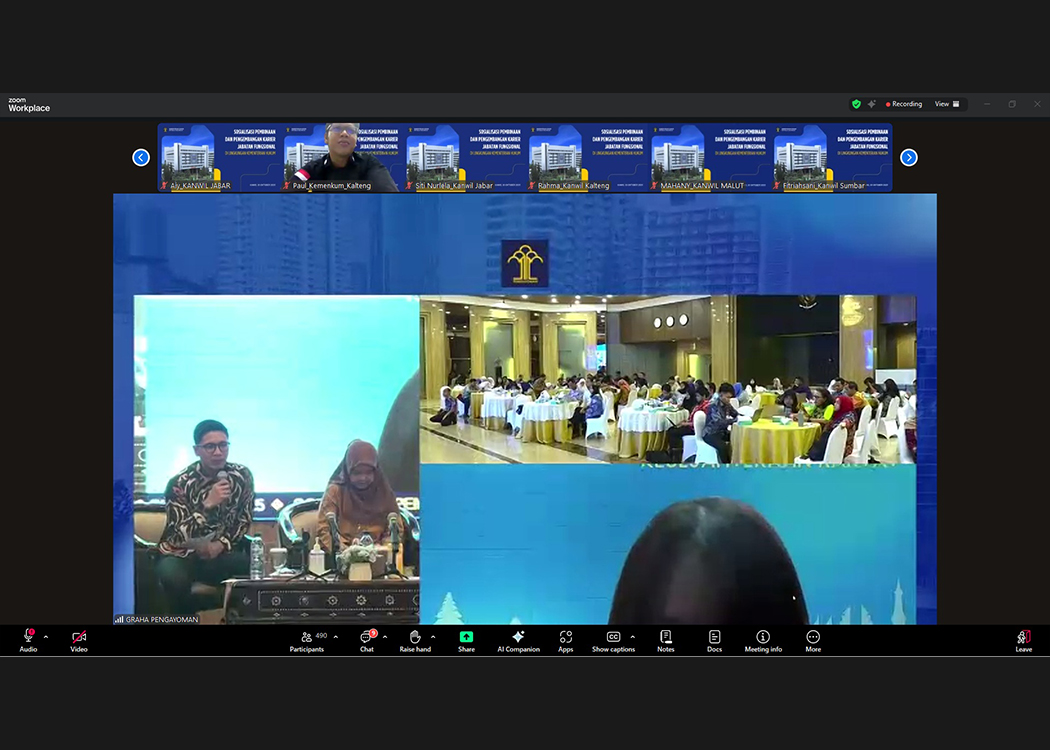1050x750 pixels.
Task: Open the View layout menu
Action: point(946,104)
